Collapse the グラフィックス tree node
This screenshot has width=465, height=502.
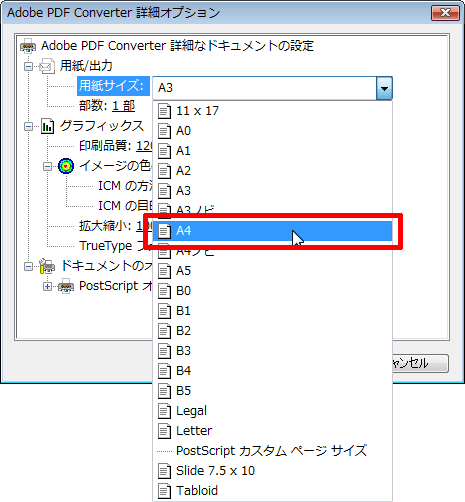pyautogui.click(x=28, y=126)
